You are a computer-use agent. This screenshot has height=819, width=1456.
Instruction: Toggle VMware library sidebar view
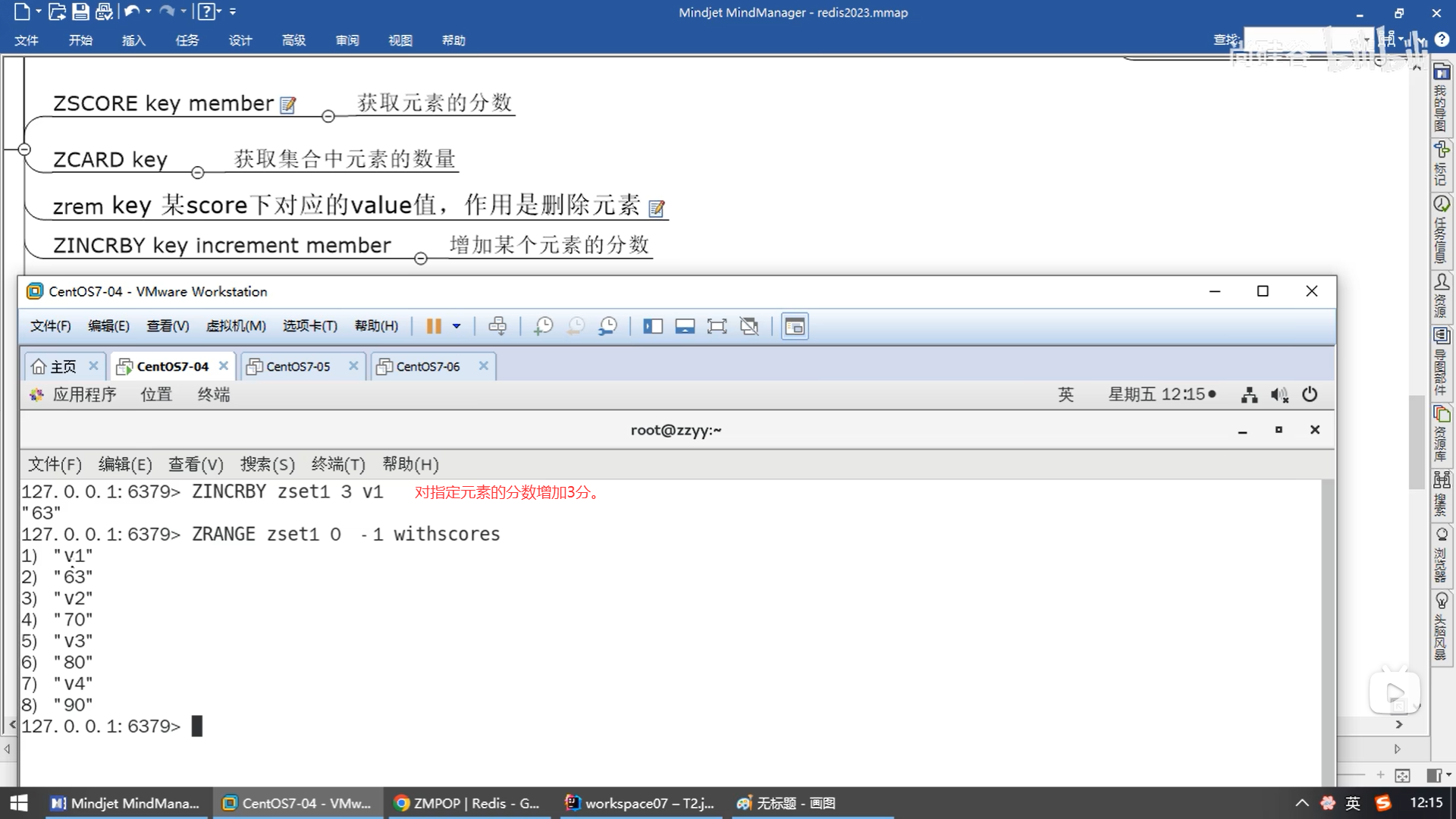(x=652, y=326)
